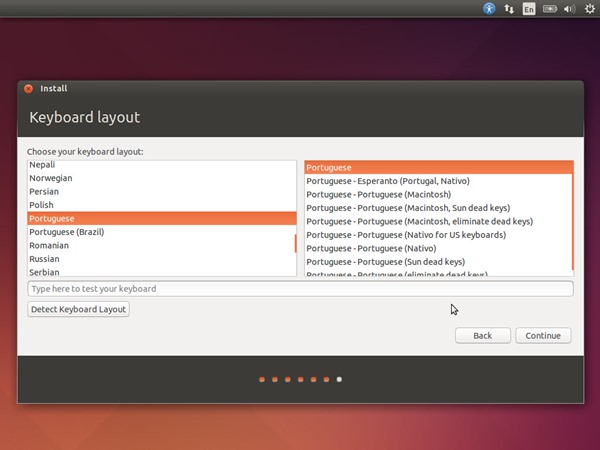The image size is (600, 450).
Task: Open the accessibility menu icon
Action: pos(489,8)
